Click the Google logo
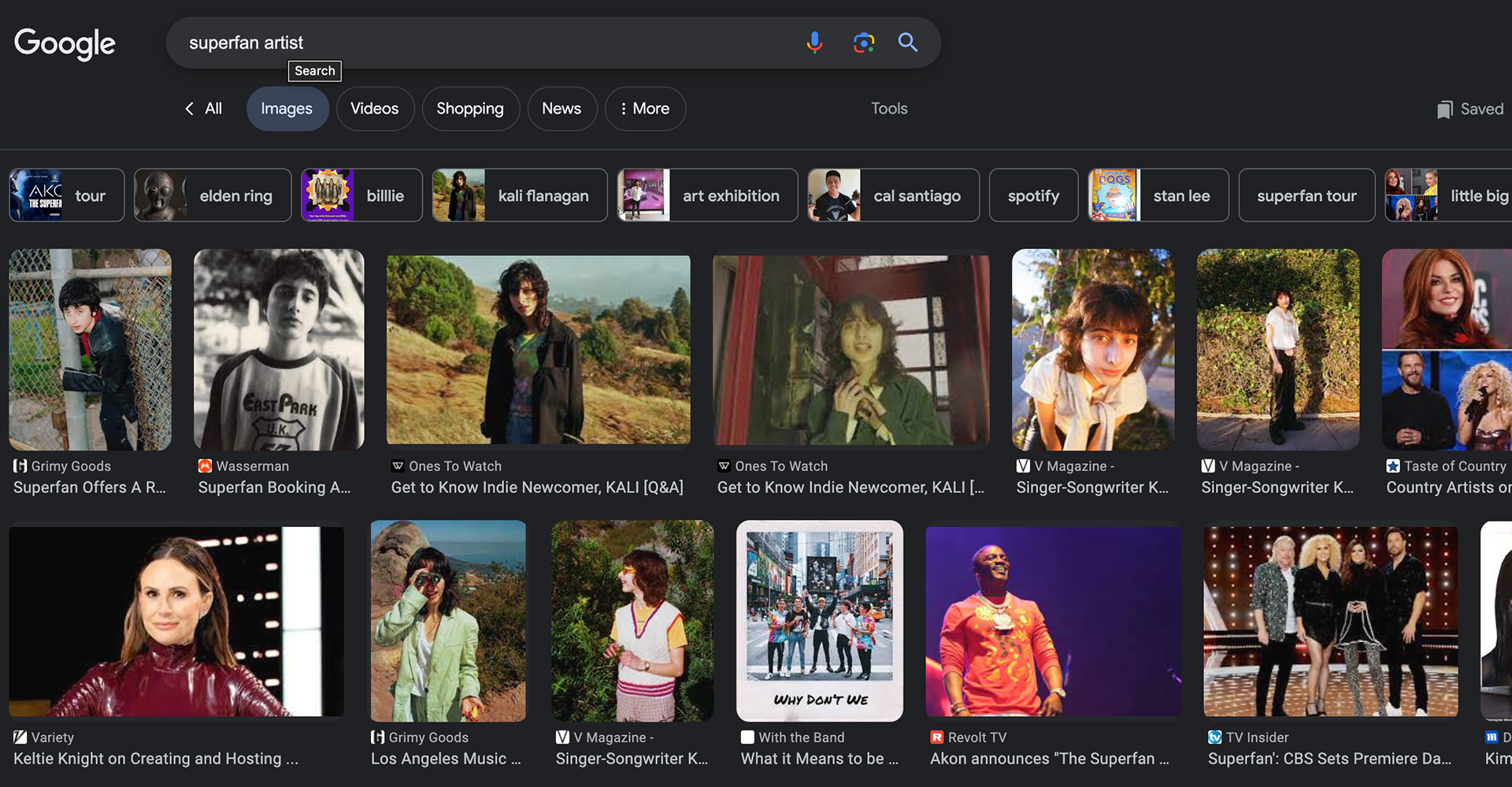The height and width of the screenshot is (787, 1512). click(65, 43)
